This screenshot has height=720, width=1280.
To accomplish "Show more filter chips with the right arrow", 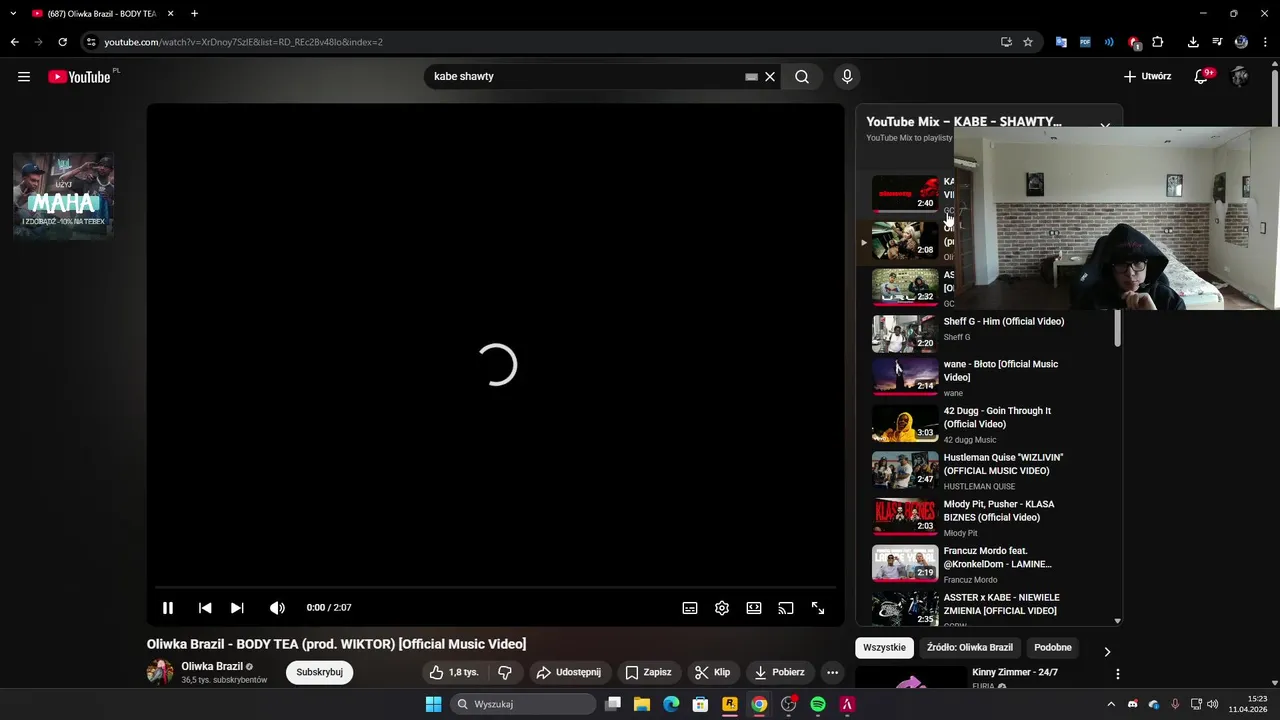I will tap(1107, 652).
